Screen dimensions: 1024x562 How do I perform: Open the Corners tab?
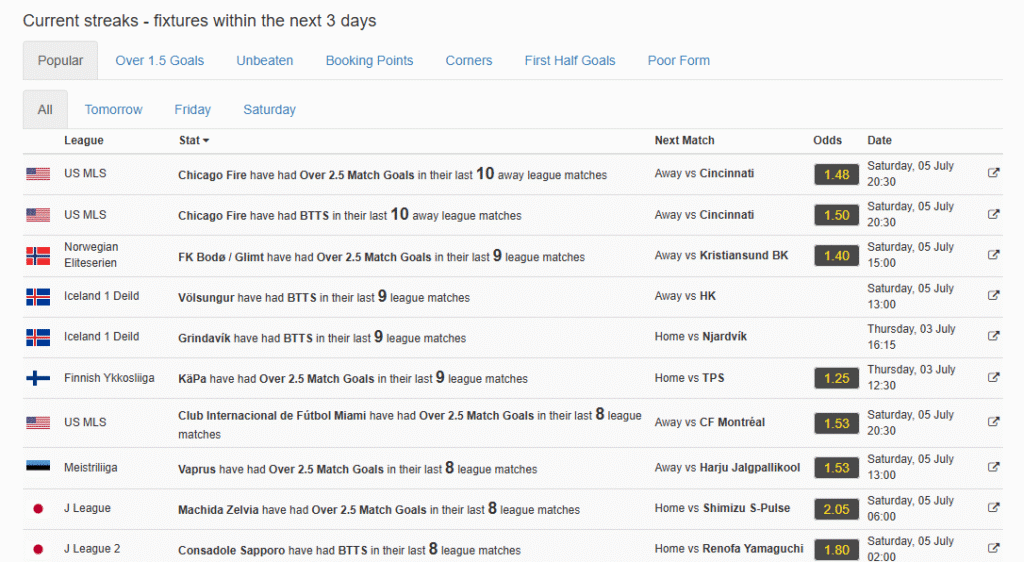(469, 61)
